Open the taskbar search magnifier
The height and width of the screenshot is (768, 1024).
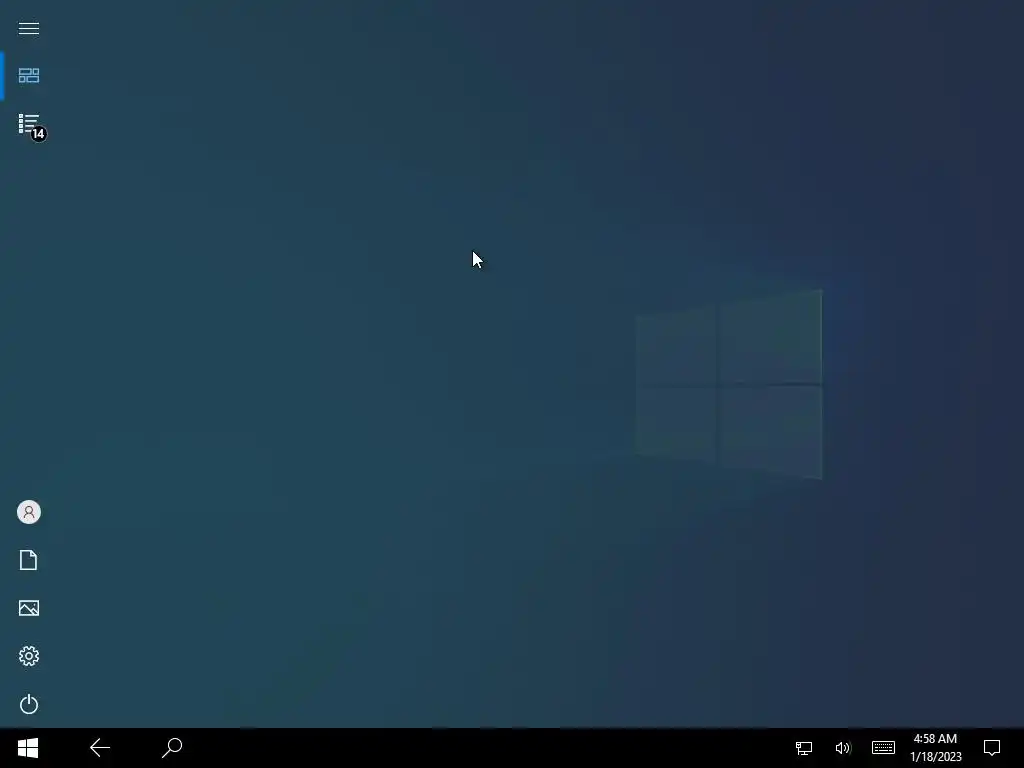pyautogui.click(x=172, y=748)
